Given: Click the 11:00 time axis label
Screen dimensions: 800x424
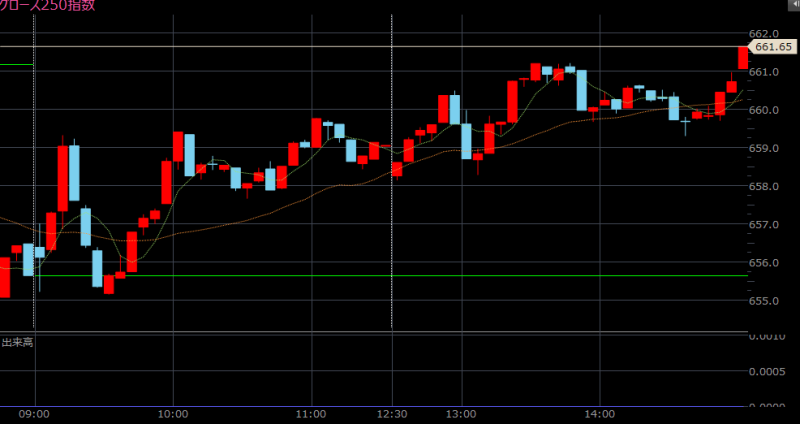Looking at the screenshot, I should tap(312, 415).
